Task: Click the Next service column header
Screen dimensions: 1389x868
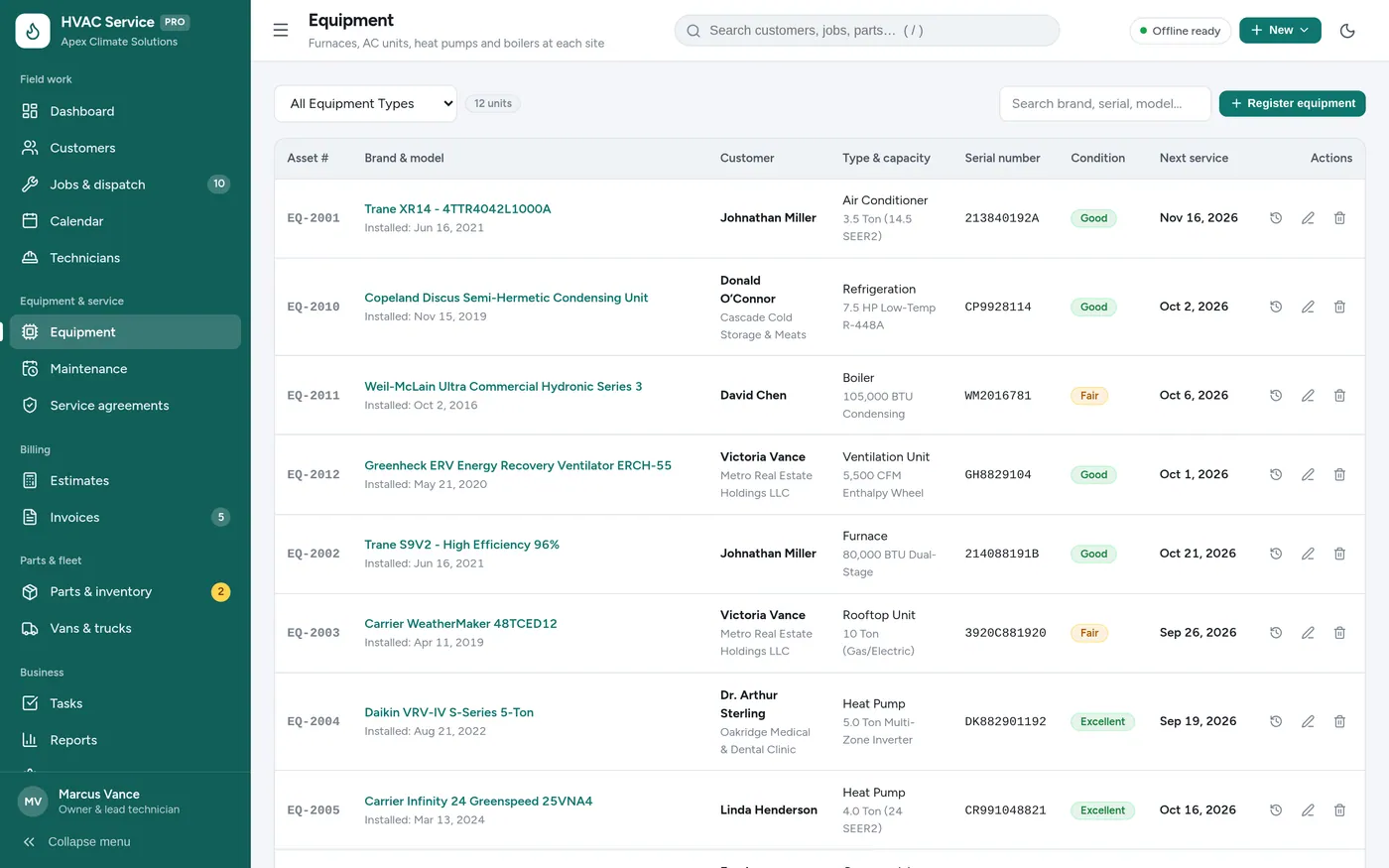Action: (x=1194, y=158)
